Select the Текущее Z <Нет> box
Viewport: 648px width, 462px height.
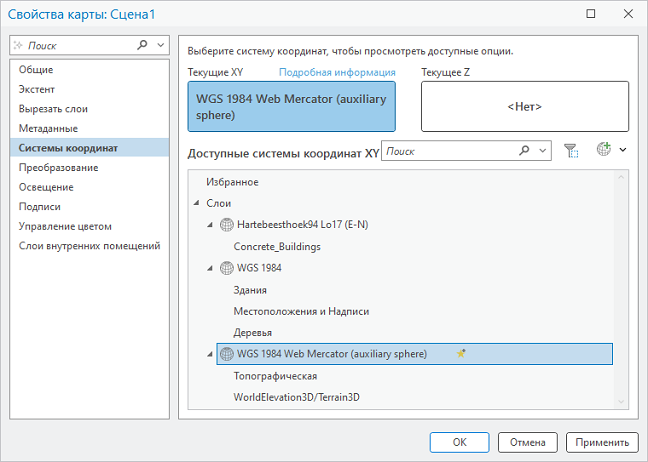coord(525,107)
